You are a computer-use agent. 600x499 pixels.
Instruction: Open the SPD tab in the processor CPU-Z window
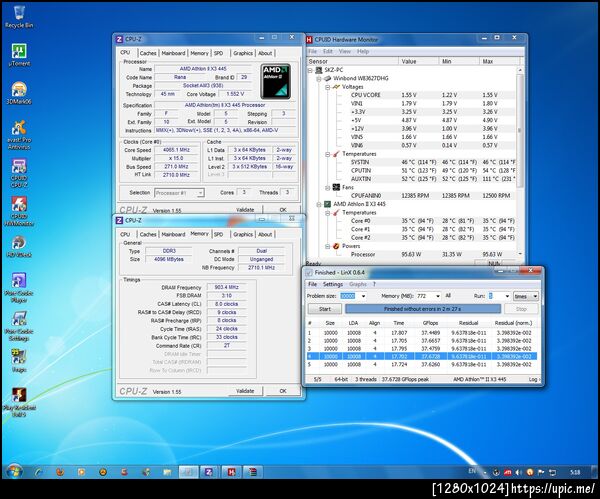click(x=218, y=53)
